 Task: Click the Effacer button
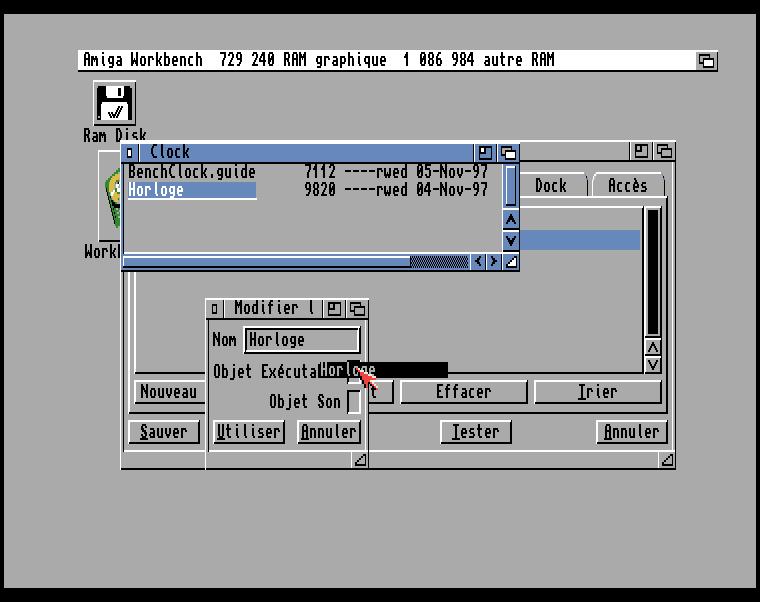463,392
